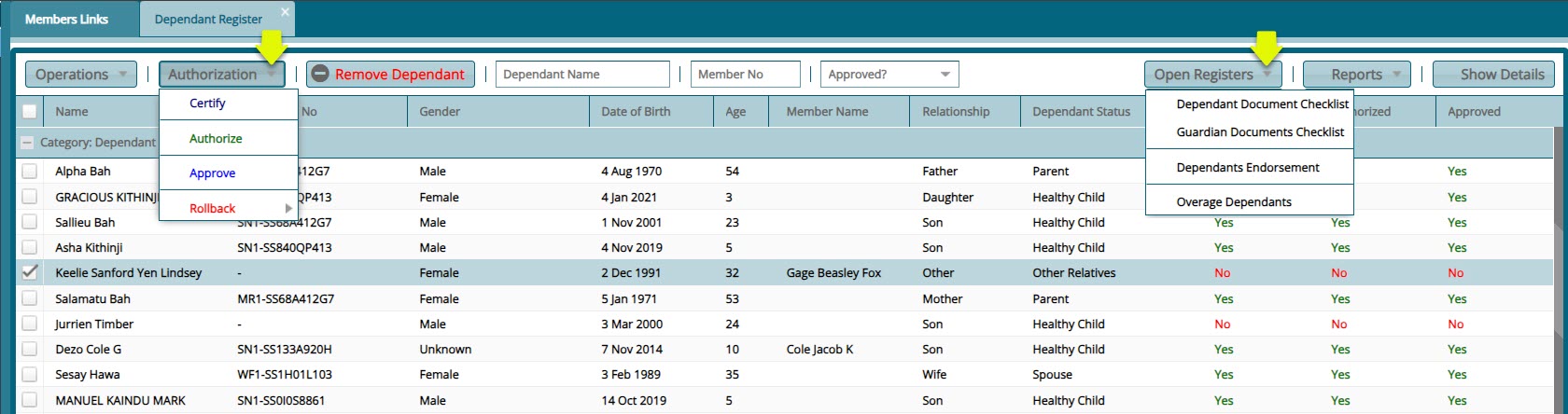Open the Dependant Document Checklist register

click(x=1262, y=104)
